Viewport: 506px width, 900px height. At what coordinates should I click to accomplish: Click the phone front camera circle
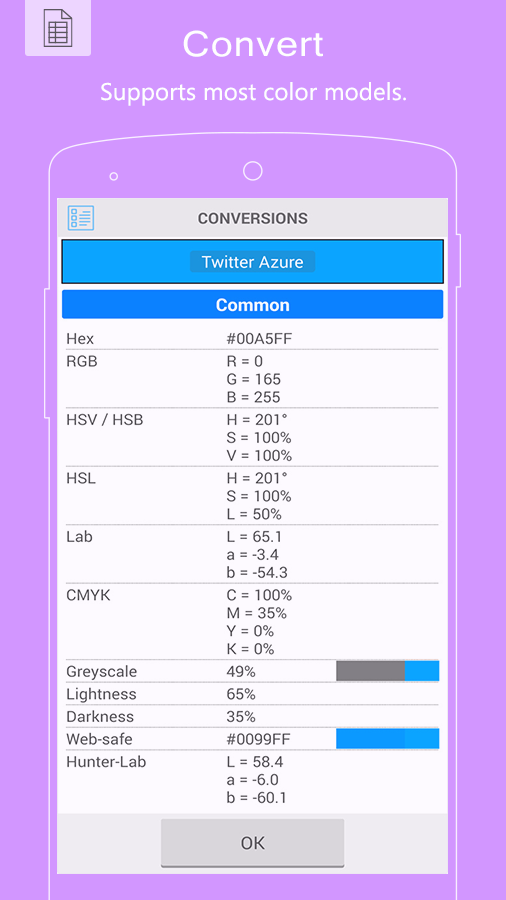[x=252, y=170]
